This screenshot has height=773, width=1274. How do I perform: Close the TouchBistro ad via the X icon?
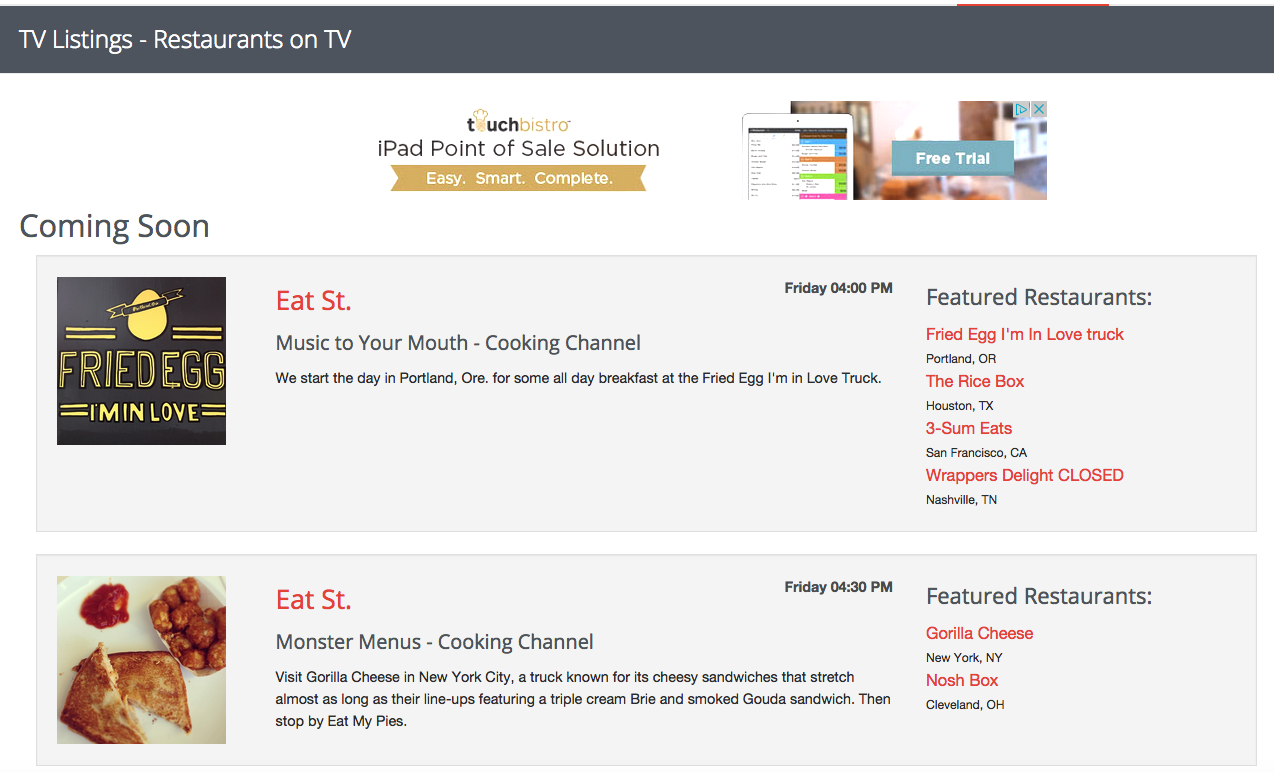click(x=1040, y=108)
